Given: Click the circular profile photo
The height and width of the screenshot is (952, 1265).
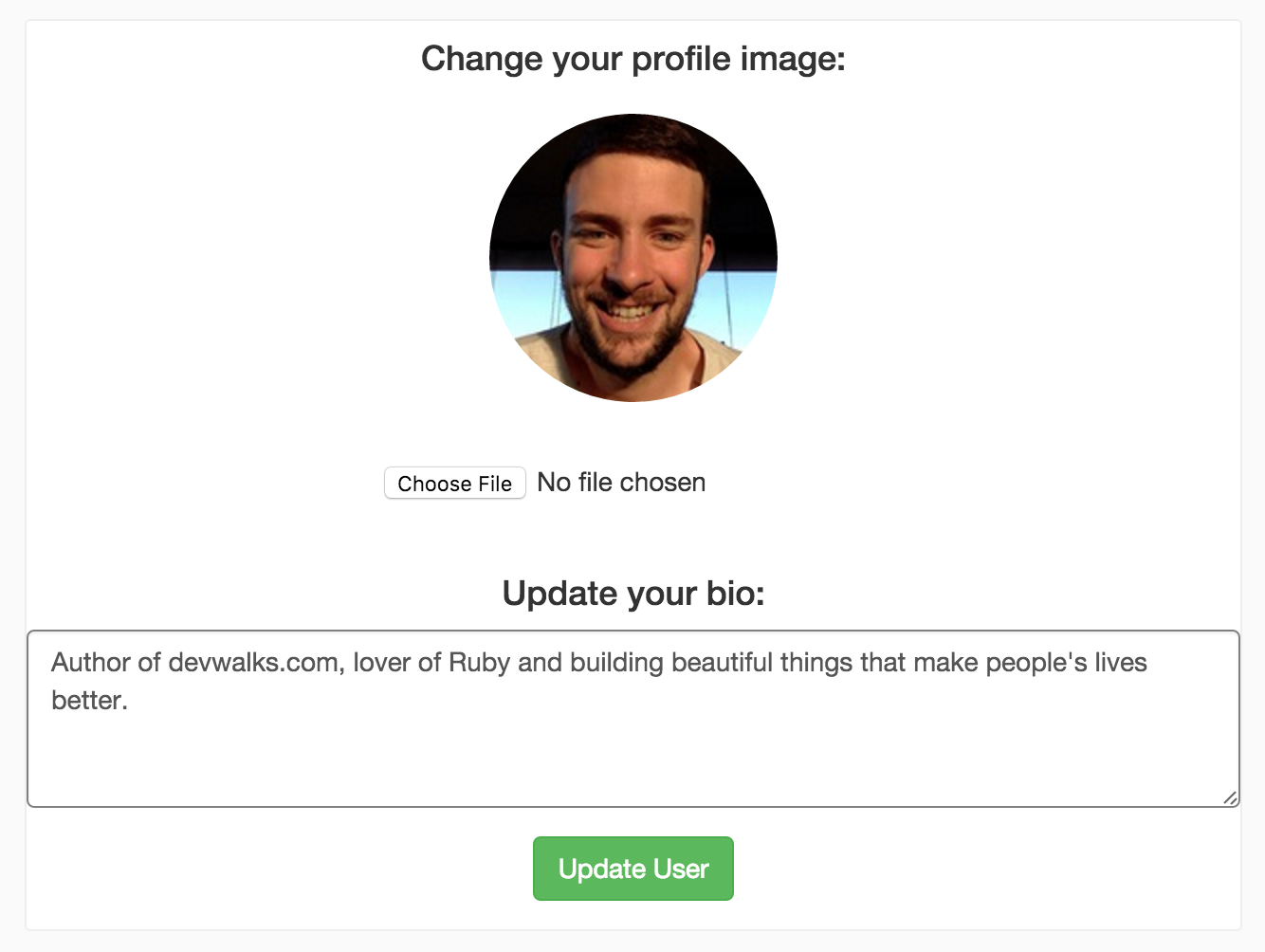Looking at the screenshot, I should 633,258.
